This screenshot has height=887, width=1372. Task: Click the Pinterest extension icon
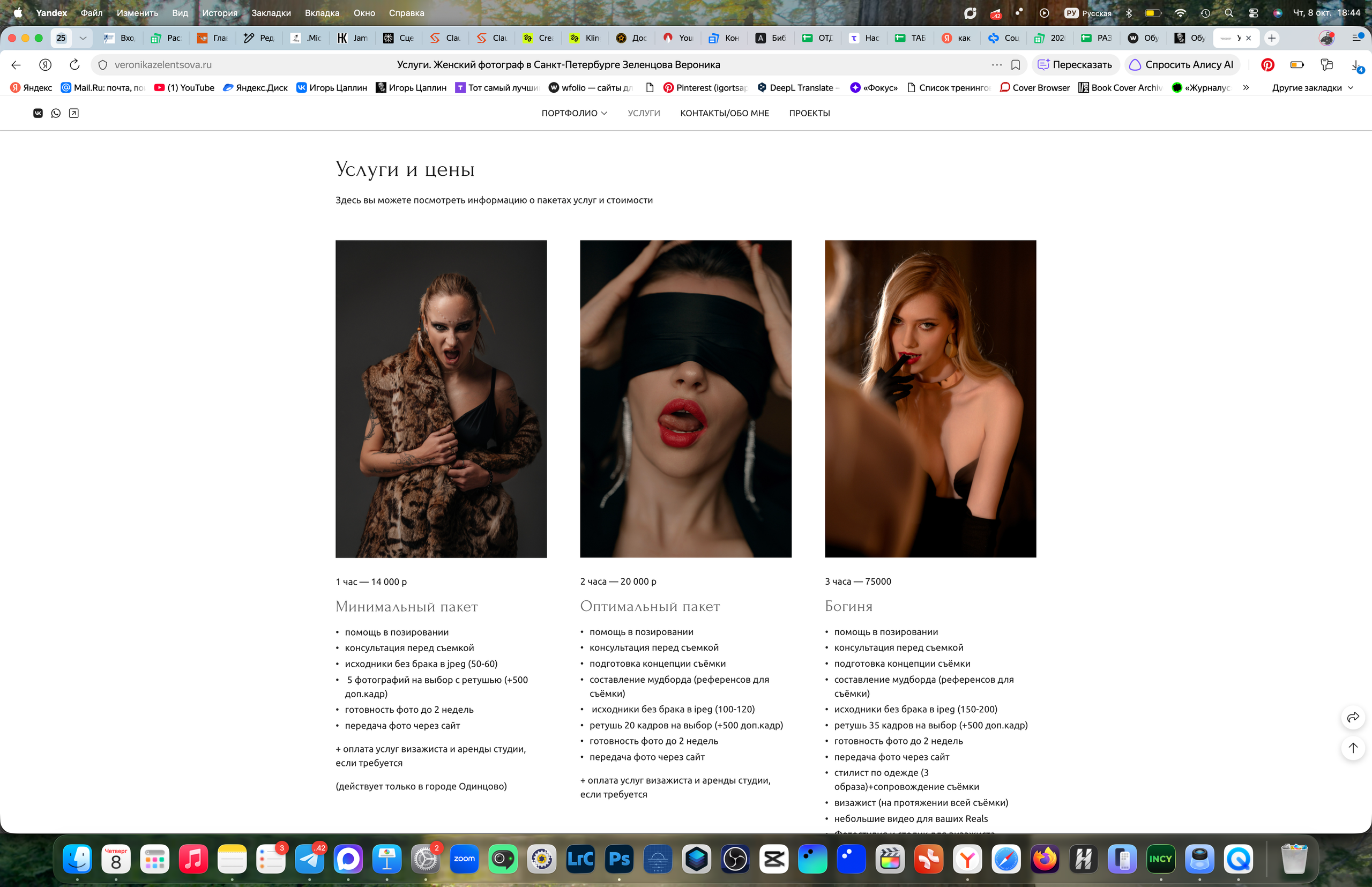(1267, 64)
